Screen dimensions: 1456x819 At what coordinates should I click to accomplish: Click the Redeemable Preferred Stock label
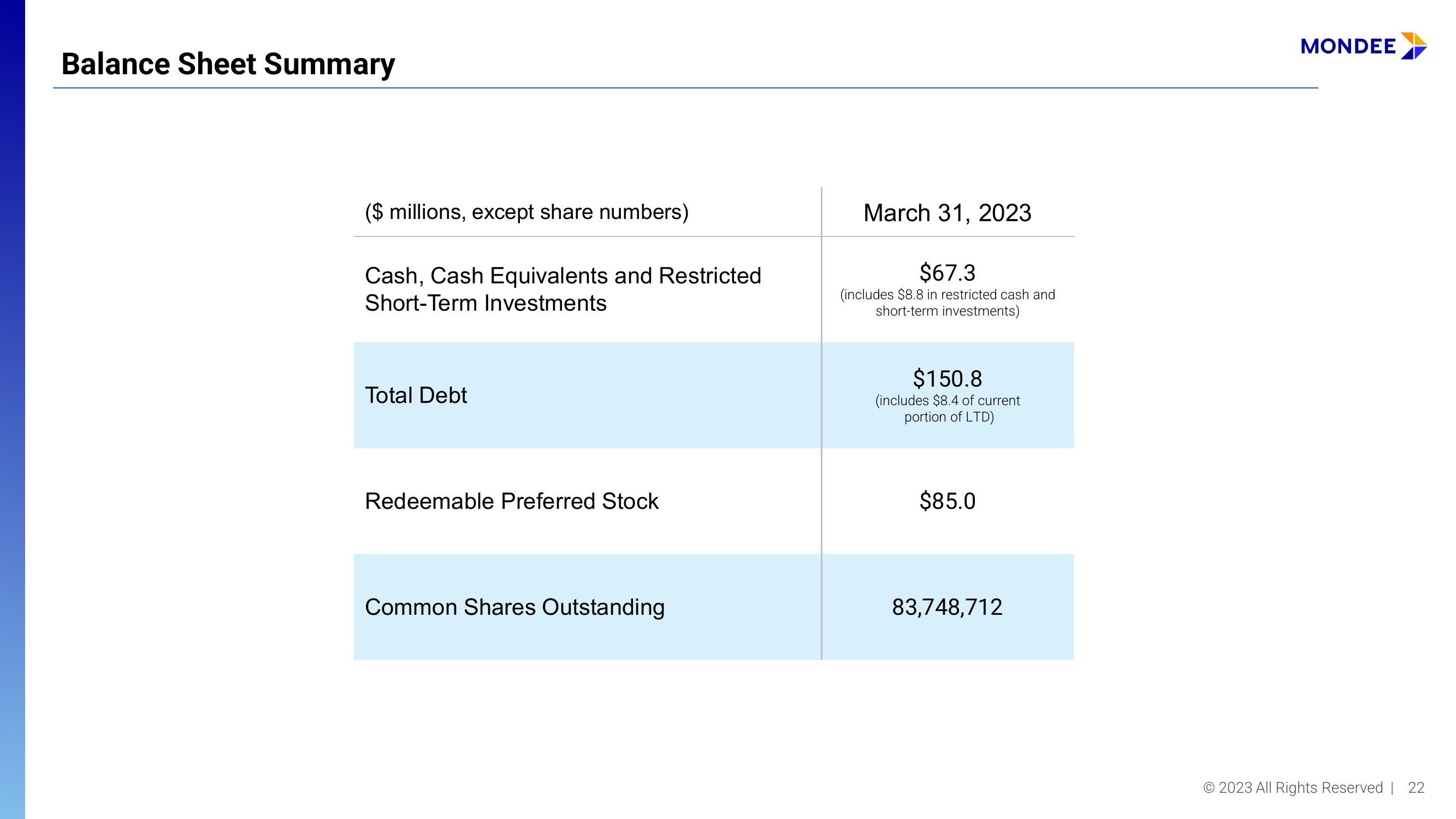tap(512, 501)
